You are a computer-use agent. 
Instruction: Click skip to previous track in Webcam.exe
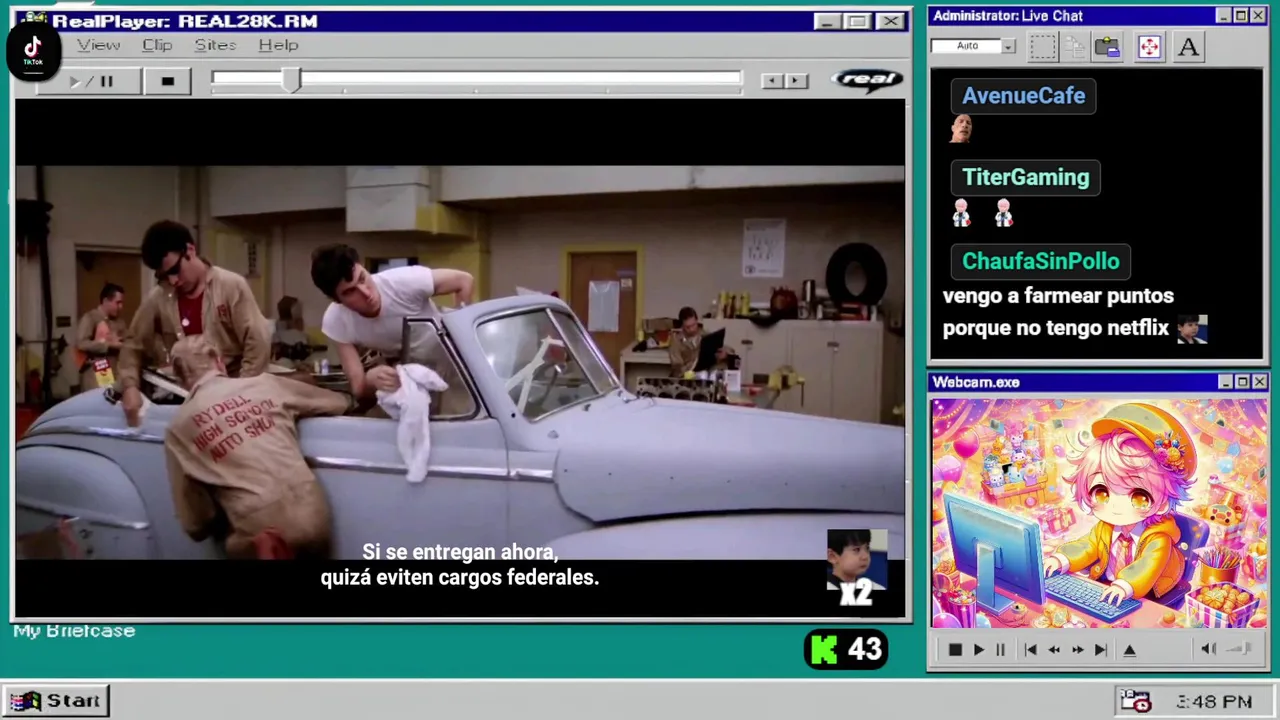point(1030,650)
